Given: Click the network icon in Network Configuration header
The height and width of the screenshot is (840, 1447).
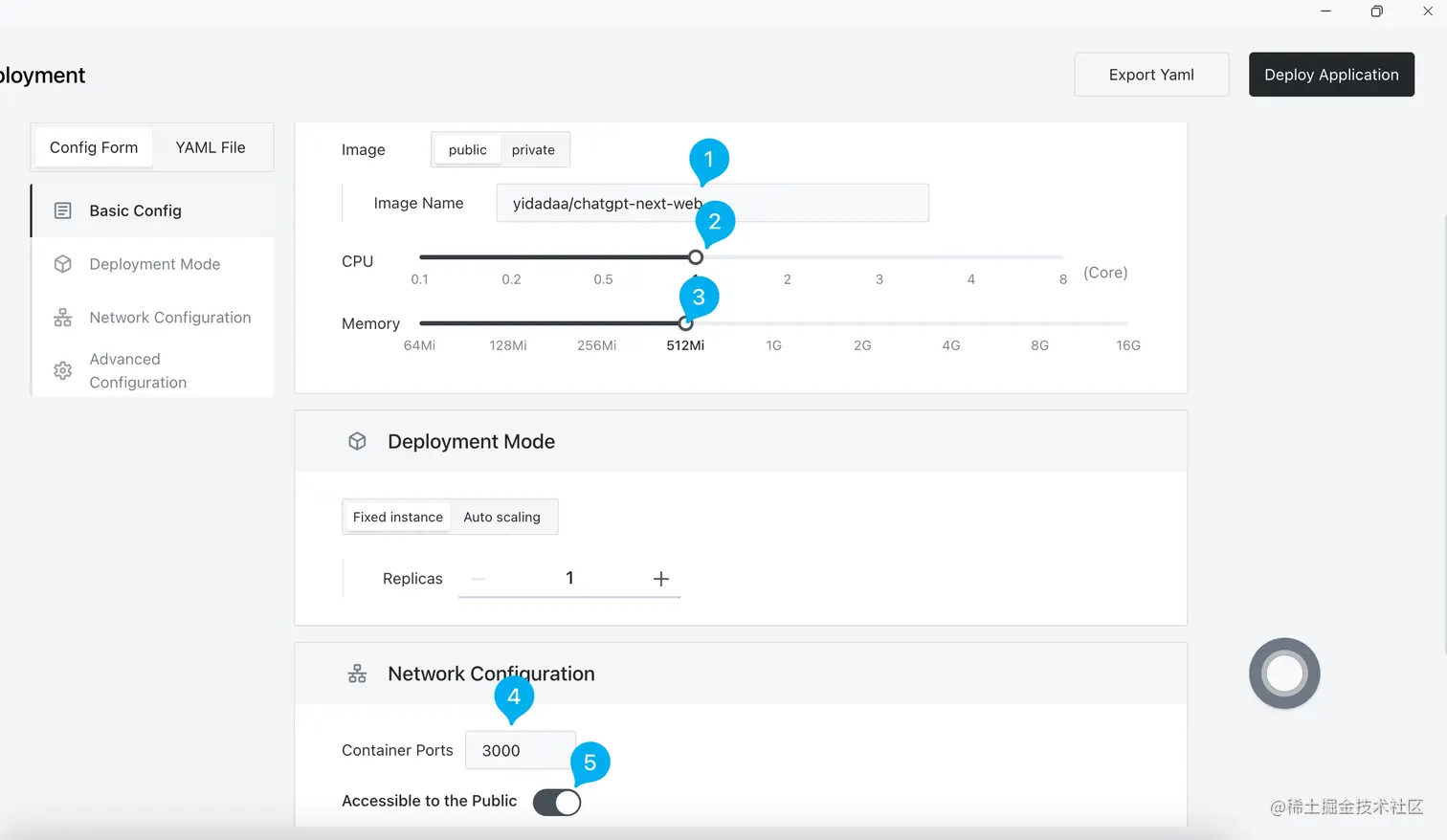Looking at the screenshot, I should coord(357,674).
